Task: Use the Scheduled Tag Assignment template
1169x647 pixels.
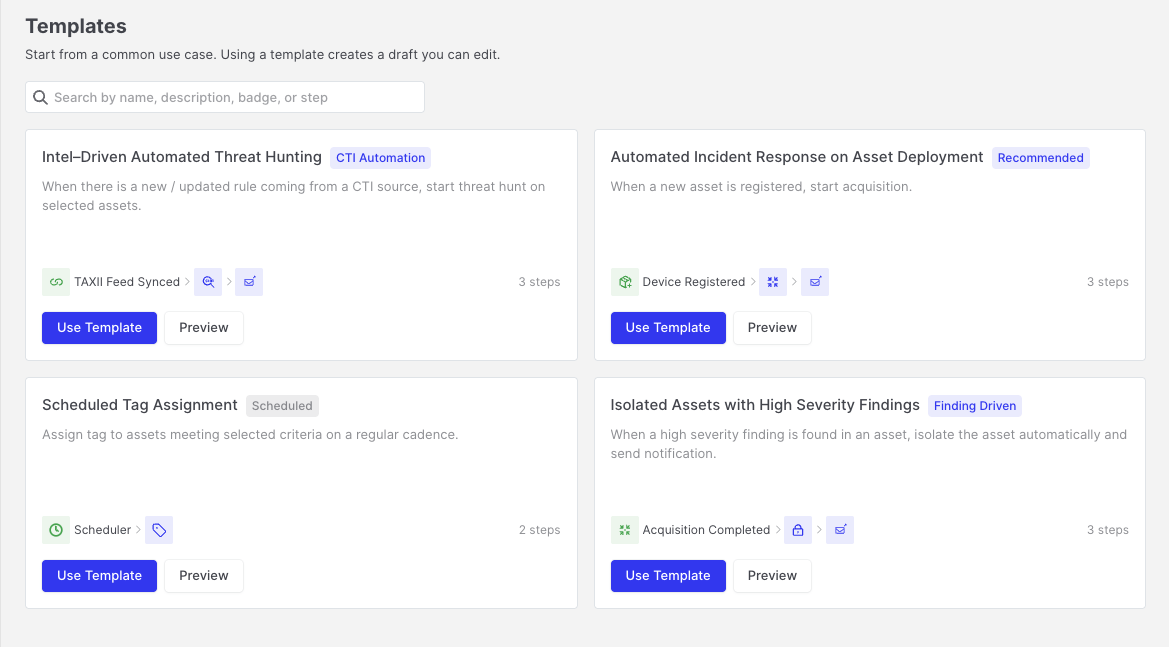Action: [x=99, y=576]
